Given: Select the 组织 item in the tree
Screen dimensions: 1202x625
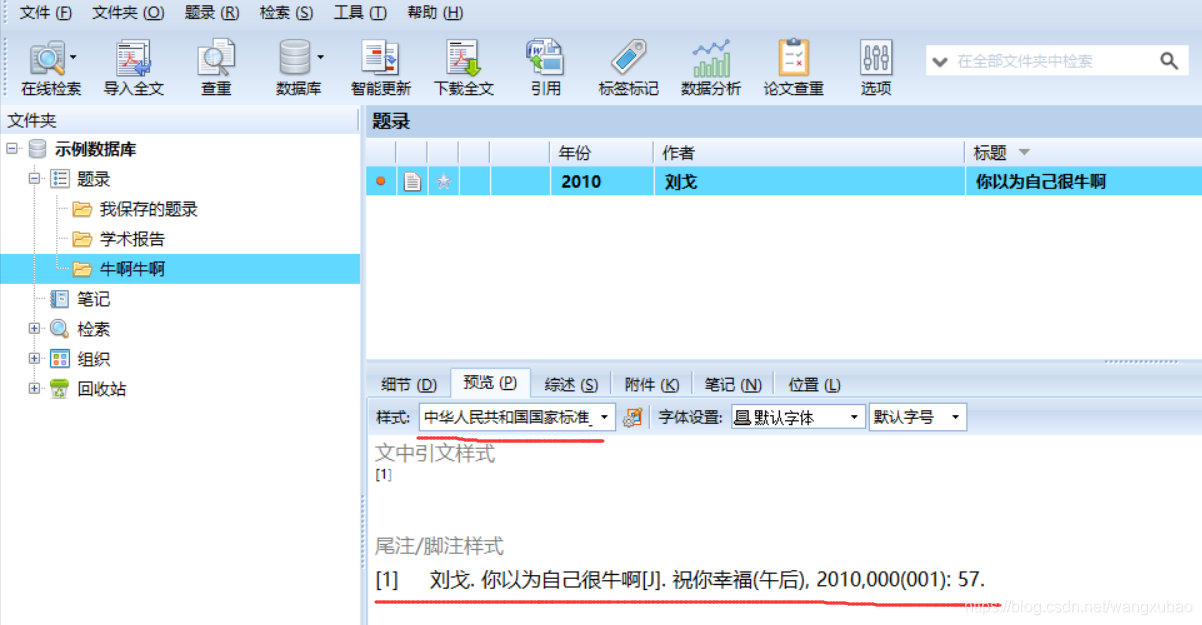Looking at the screenshot, I should click(x=93, y=359).
